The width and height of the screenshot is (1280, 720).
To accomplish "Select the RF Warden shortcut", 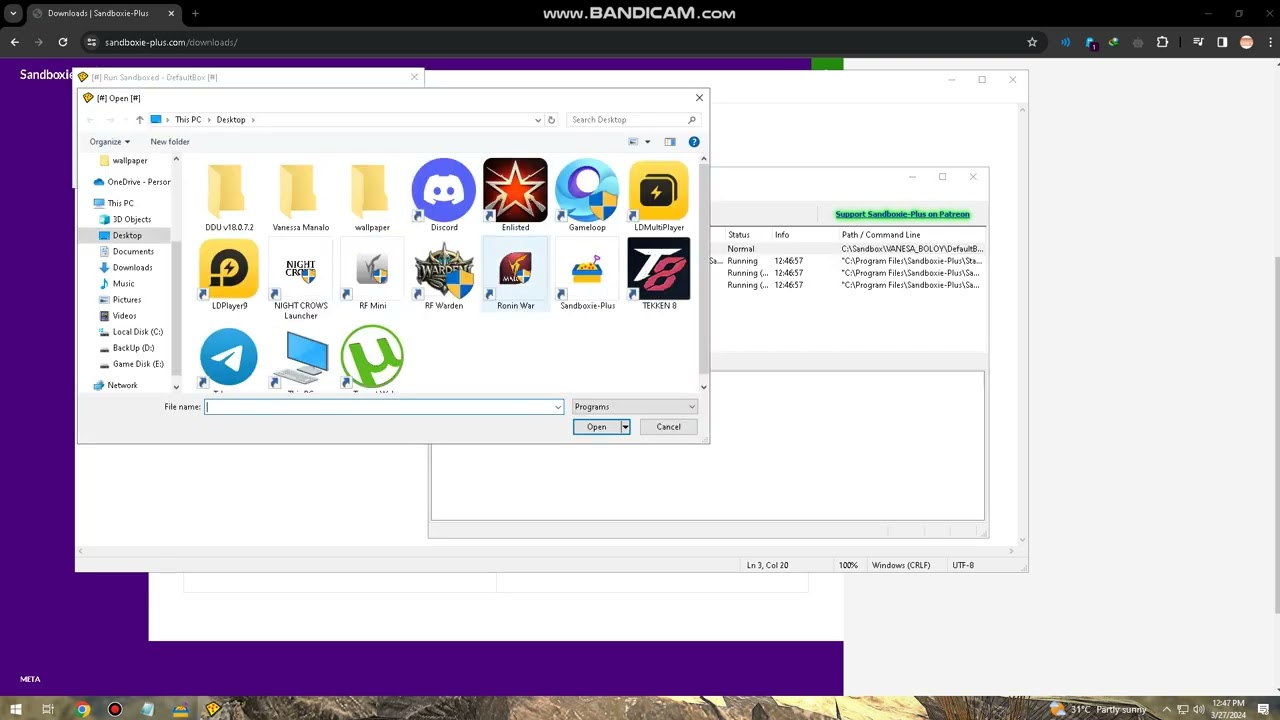I will coord(444,274).
